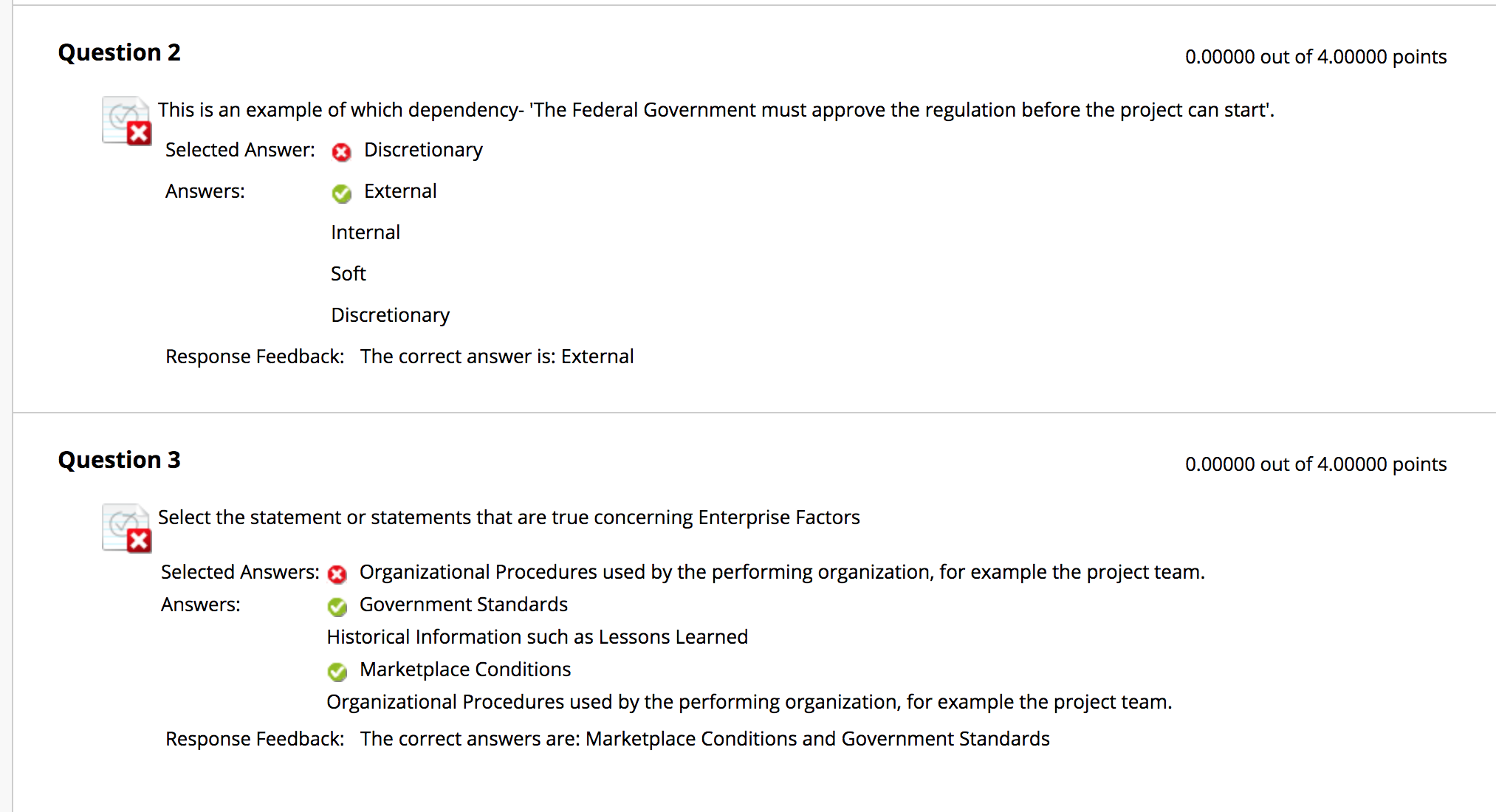Click red X icon next to selected Discretionary
1496x812 pixels.
(x=341, y=152)
